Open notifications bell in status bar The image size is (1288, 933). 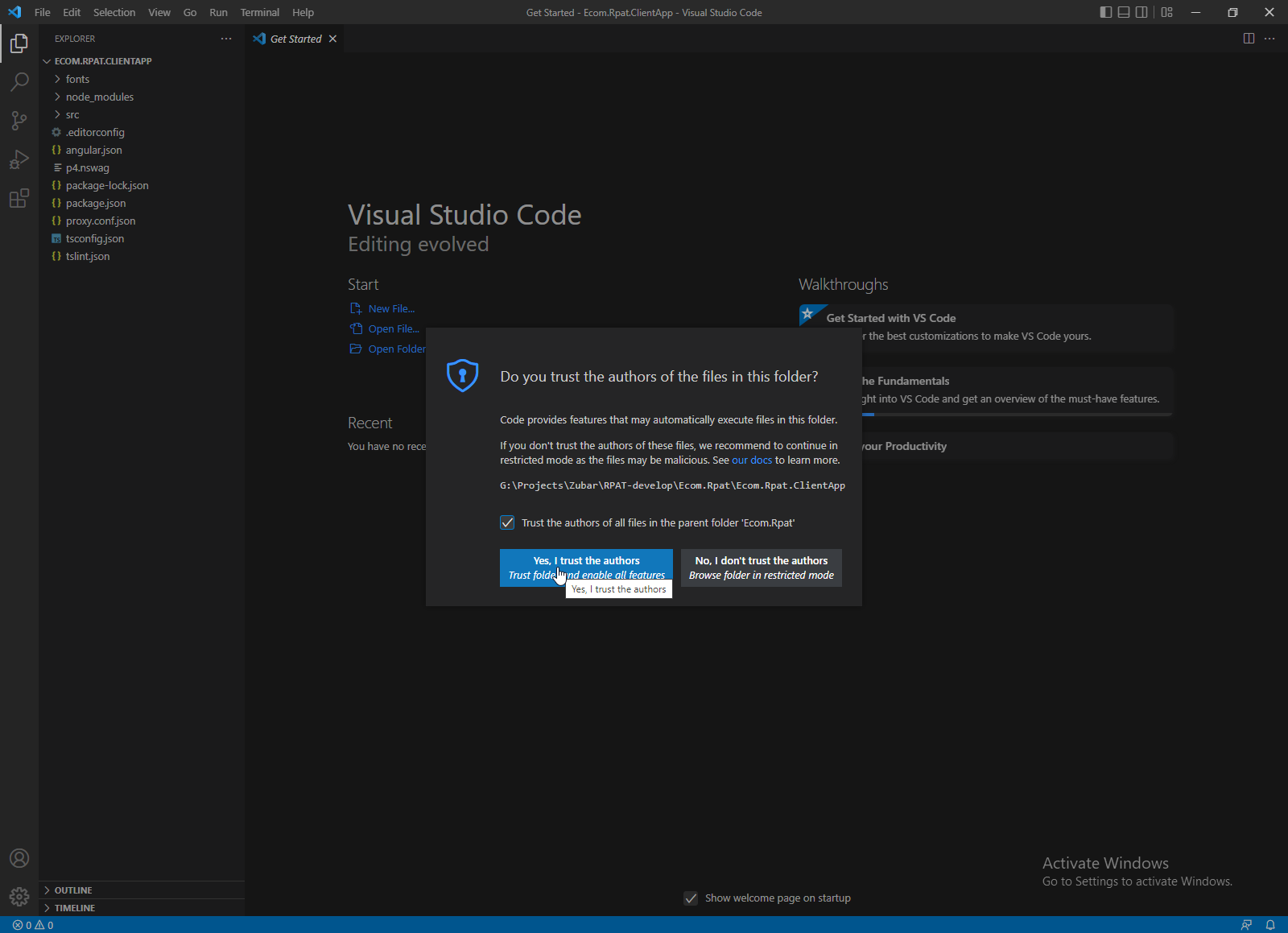coord(1270,925)
